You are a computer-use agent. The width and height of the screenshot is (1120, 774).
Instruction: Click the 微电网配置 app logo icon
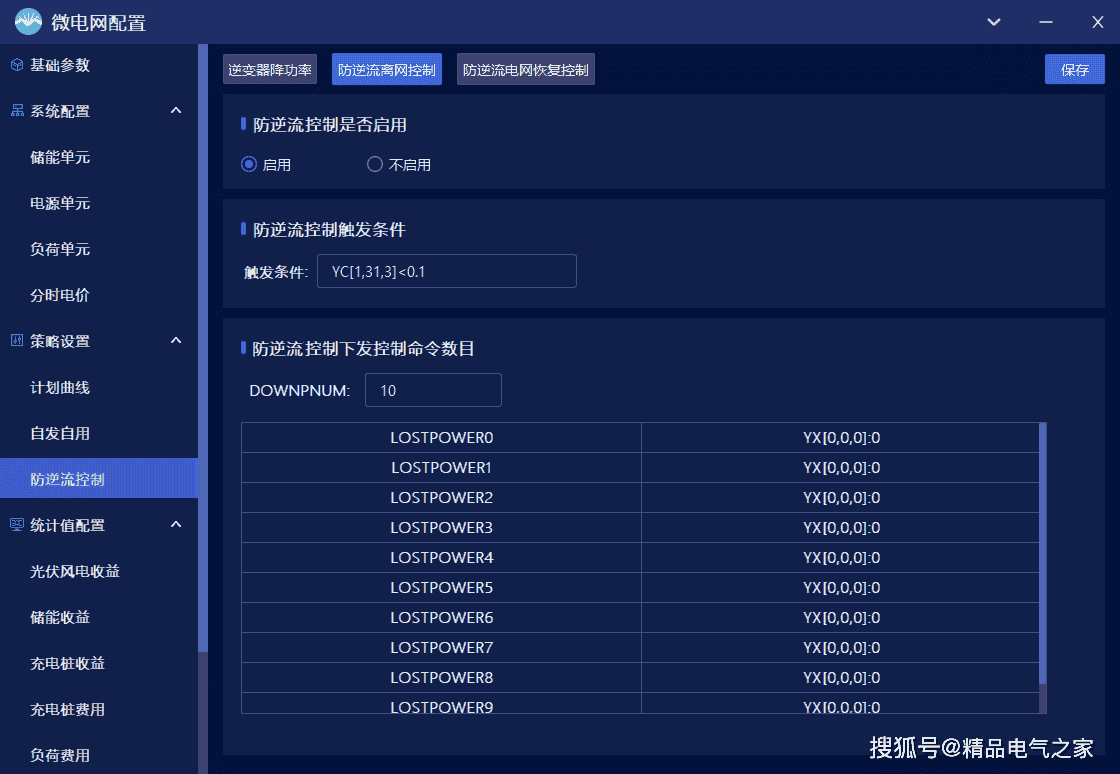pyautogui.click(x=28, y=21)
